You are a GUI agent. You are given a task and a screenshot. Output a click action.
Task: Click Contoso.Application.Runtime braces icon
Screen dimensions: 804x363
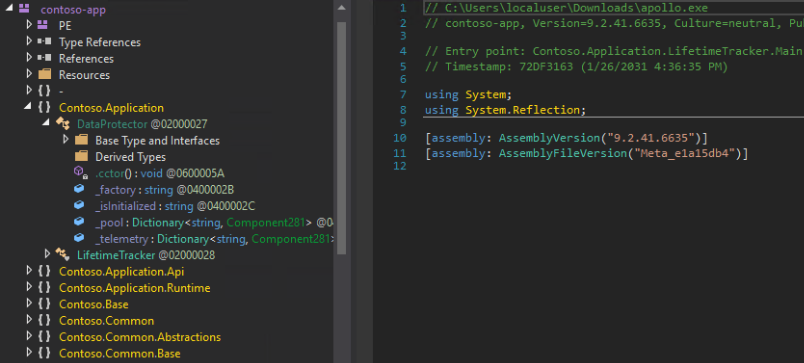click(x=44, y=288)
